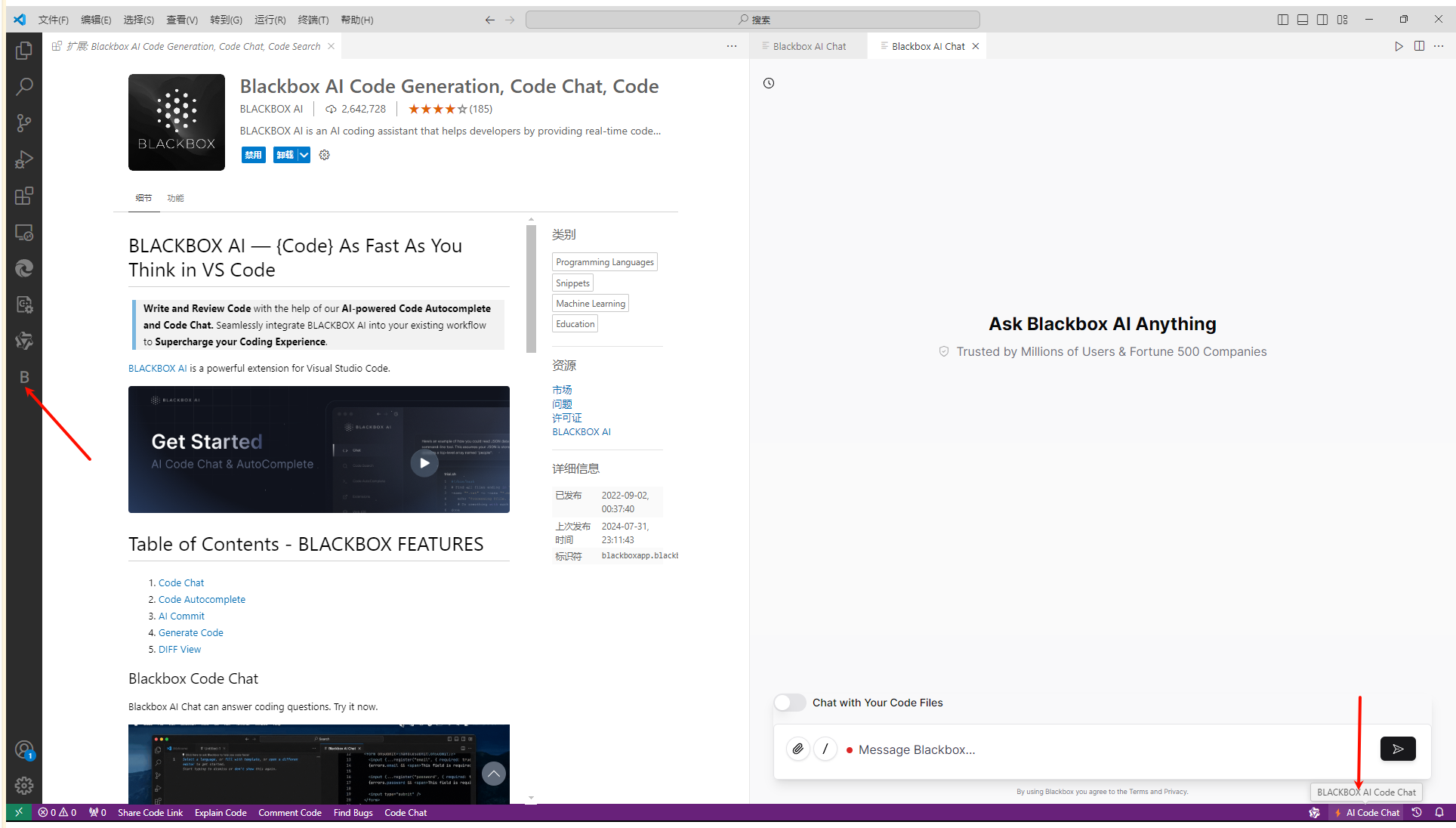The width and height of the screenshot is (1456, 828).
Task: Open the Source Control view
Action: (24, 122)
